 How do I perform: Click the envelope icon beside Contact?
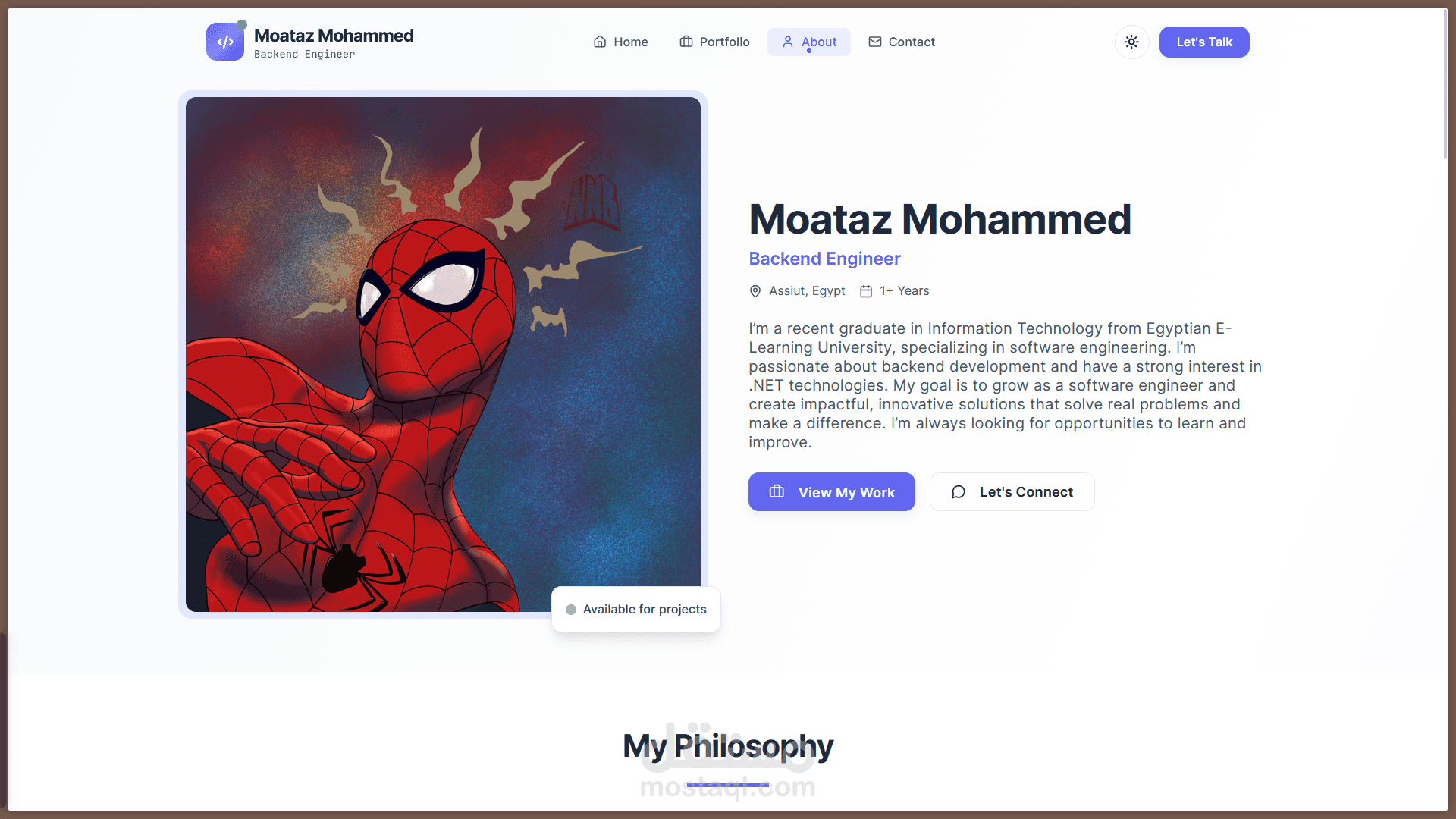(x=875, y=42)
